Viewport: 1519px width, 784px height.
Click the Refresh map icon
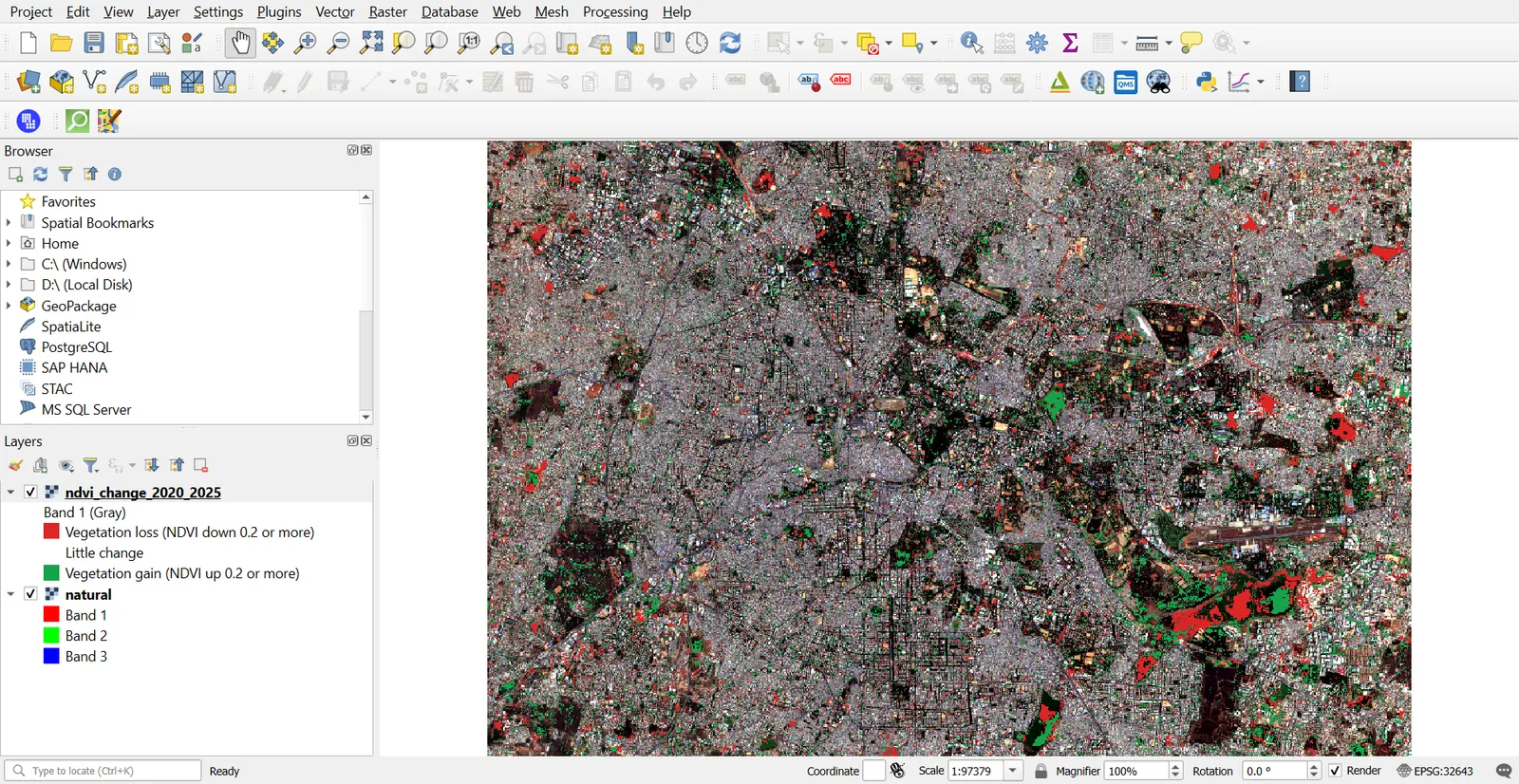[x=730, y=43]
